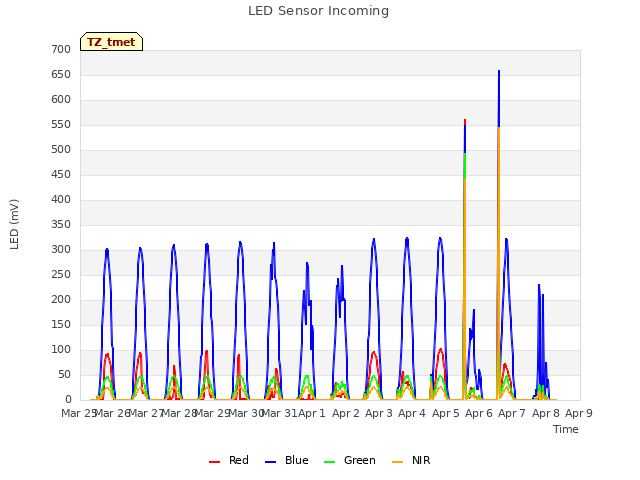The width and height of the screenshot is (640, 480).
Task: Click the 100 y-axis tick label
Action: click(61, 349)
